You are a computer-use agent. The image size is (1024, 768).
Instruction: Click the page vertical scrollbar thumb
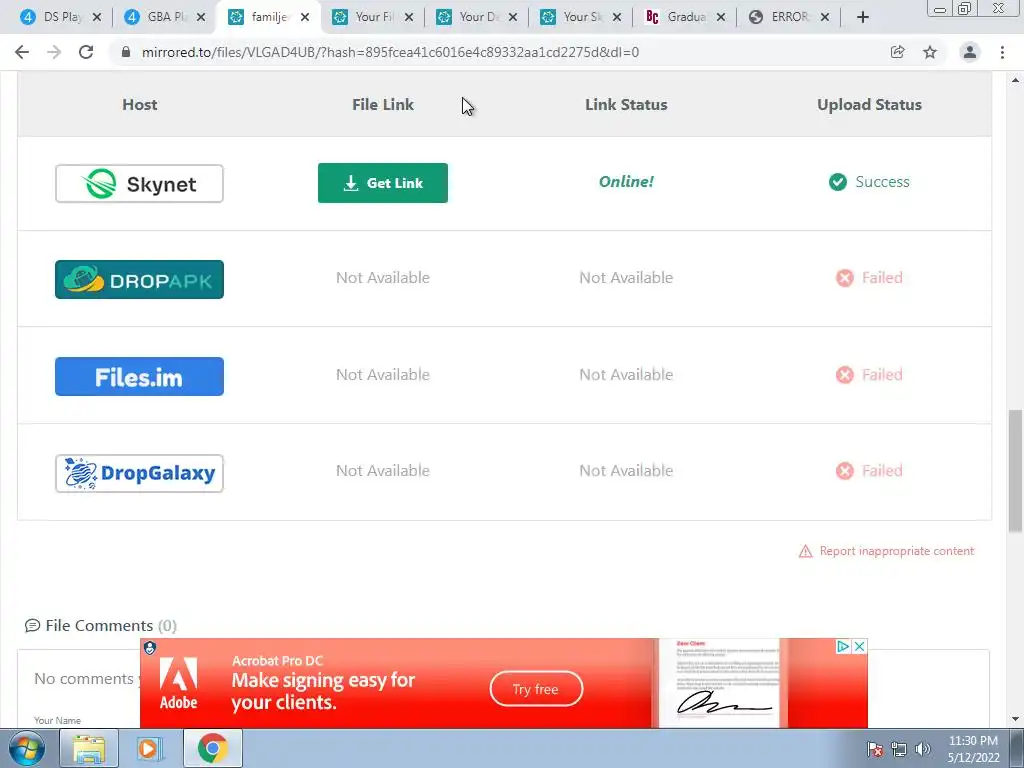pyautogui.click(x=1015, y=470)
